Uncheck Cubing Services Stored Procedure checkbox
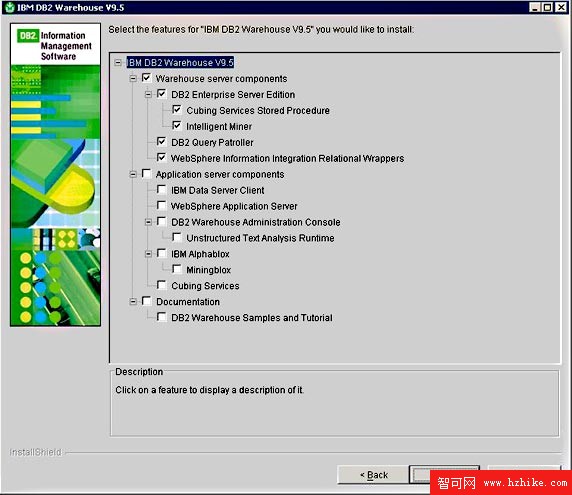This screenshot has height=495, width=572. point(177,110)
